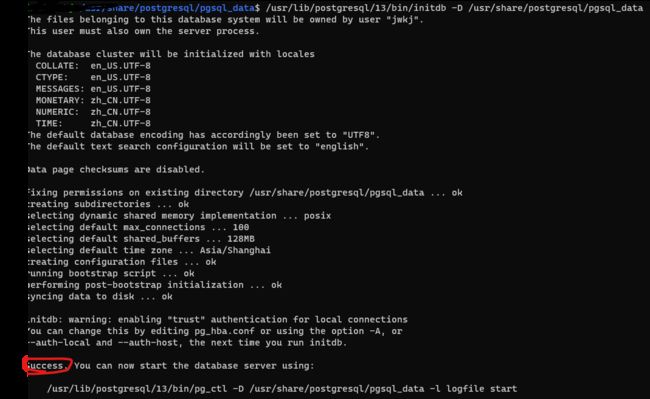Click the initdb trust authentication warning line
This screenshot has width=650, height=399.
[x=218, y=319]
